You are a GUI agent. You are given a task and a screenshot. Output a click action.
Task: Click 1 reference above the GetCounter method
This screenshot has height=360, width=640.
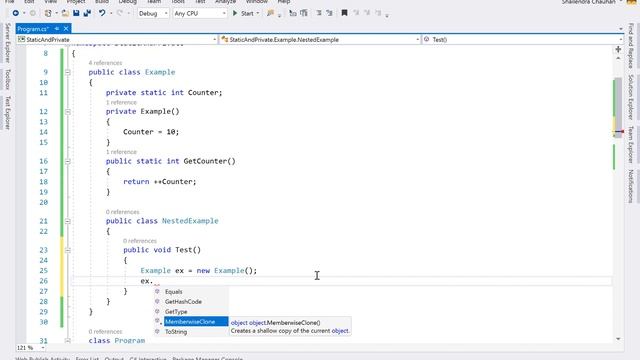(x=121, y=152)
